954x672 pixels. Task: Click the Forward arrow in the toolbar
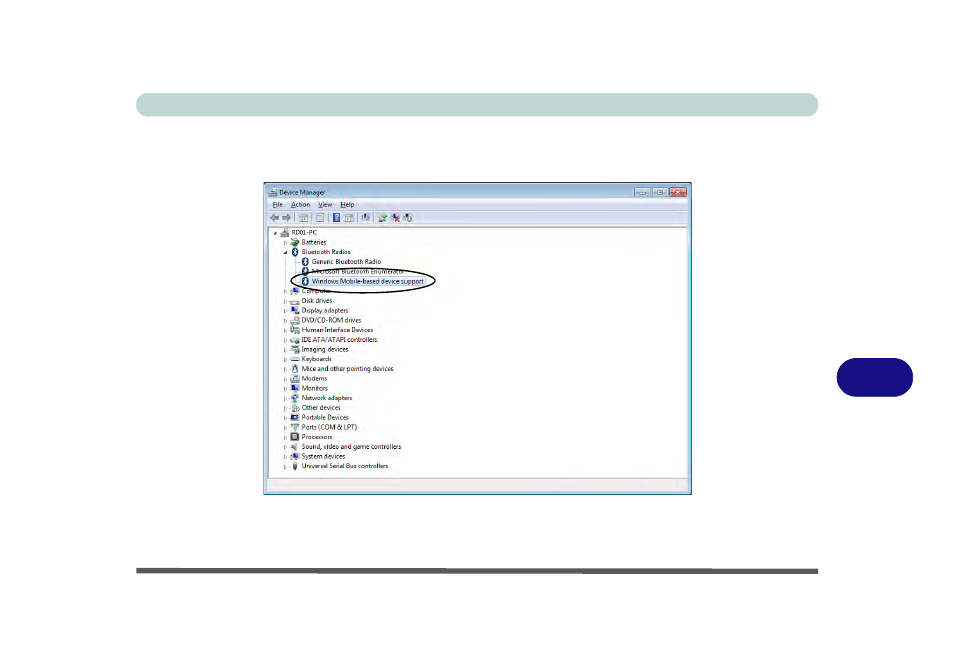[287, 218]
